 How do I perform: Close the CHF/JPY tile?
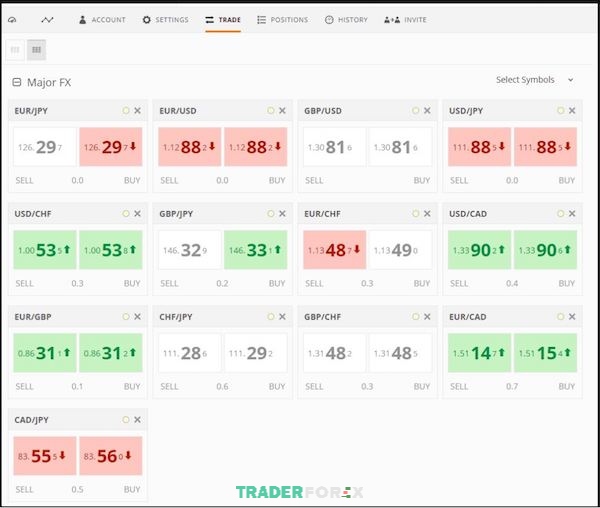282,316
